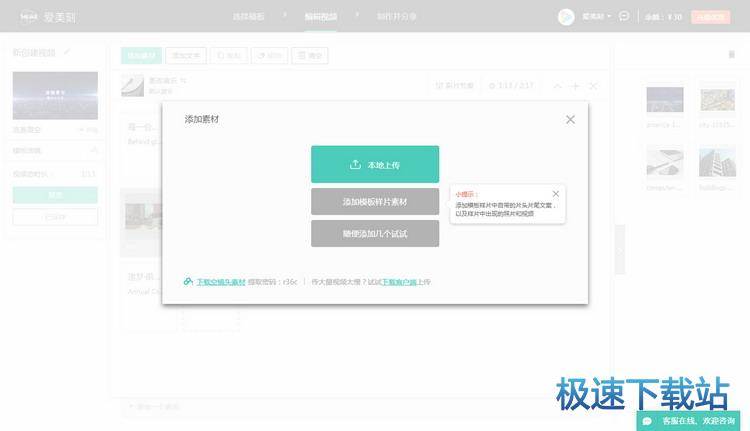Switch to the 选择模板 step tab
The height and width of the screenshot is (431, 750).
[x=248, y=17]
